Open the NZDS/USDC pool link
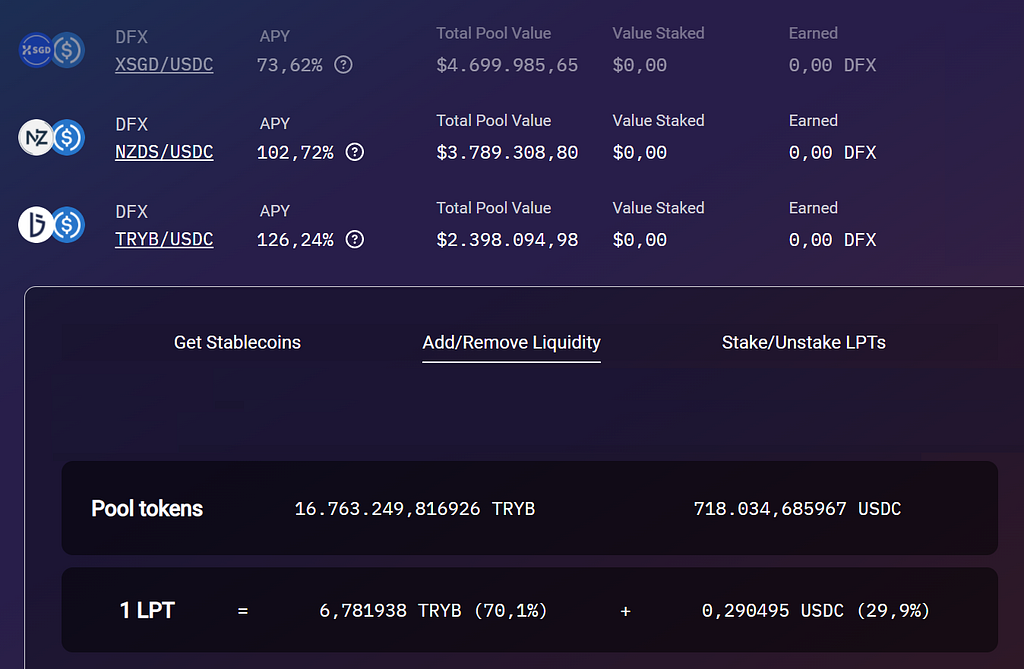This screenshot has height=669, width=1024. point(164,152)
